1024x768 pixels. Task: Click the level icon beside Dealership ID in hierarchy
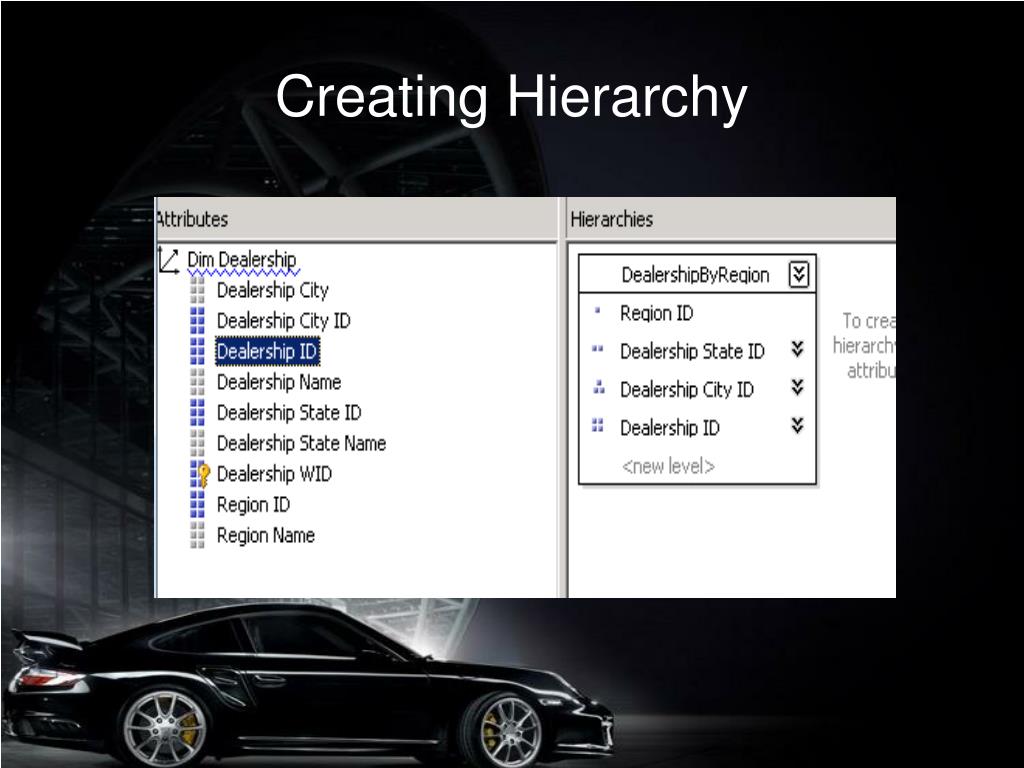[598, 426]
